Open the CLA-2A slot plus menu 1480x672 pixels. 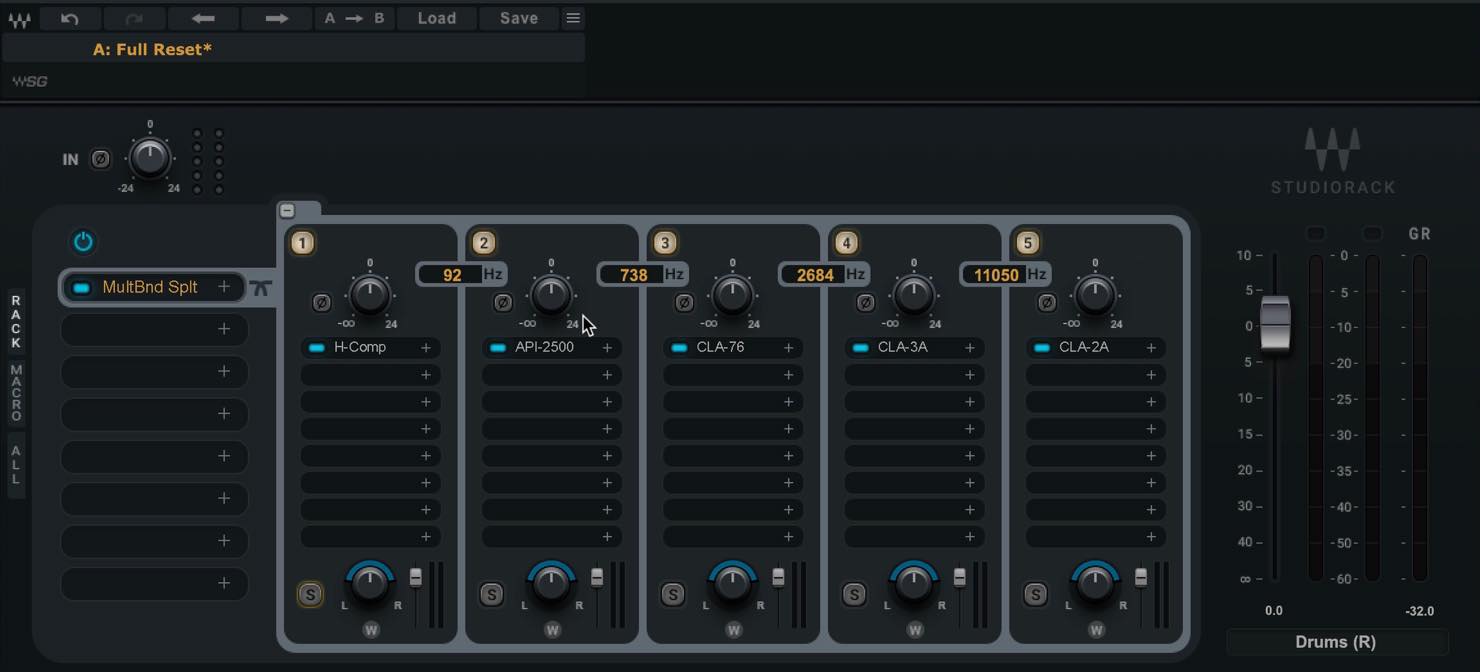pos(1151,348)
